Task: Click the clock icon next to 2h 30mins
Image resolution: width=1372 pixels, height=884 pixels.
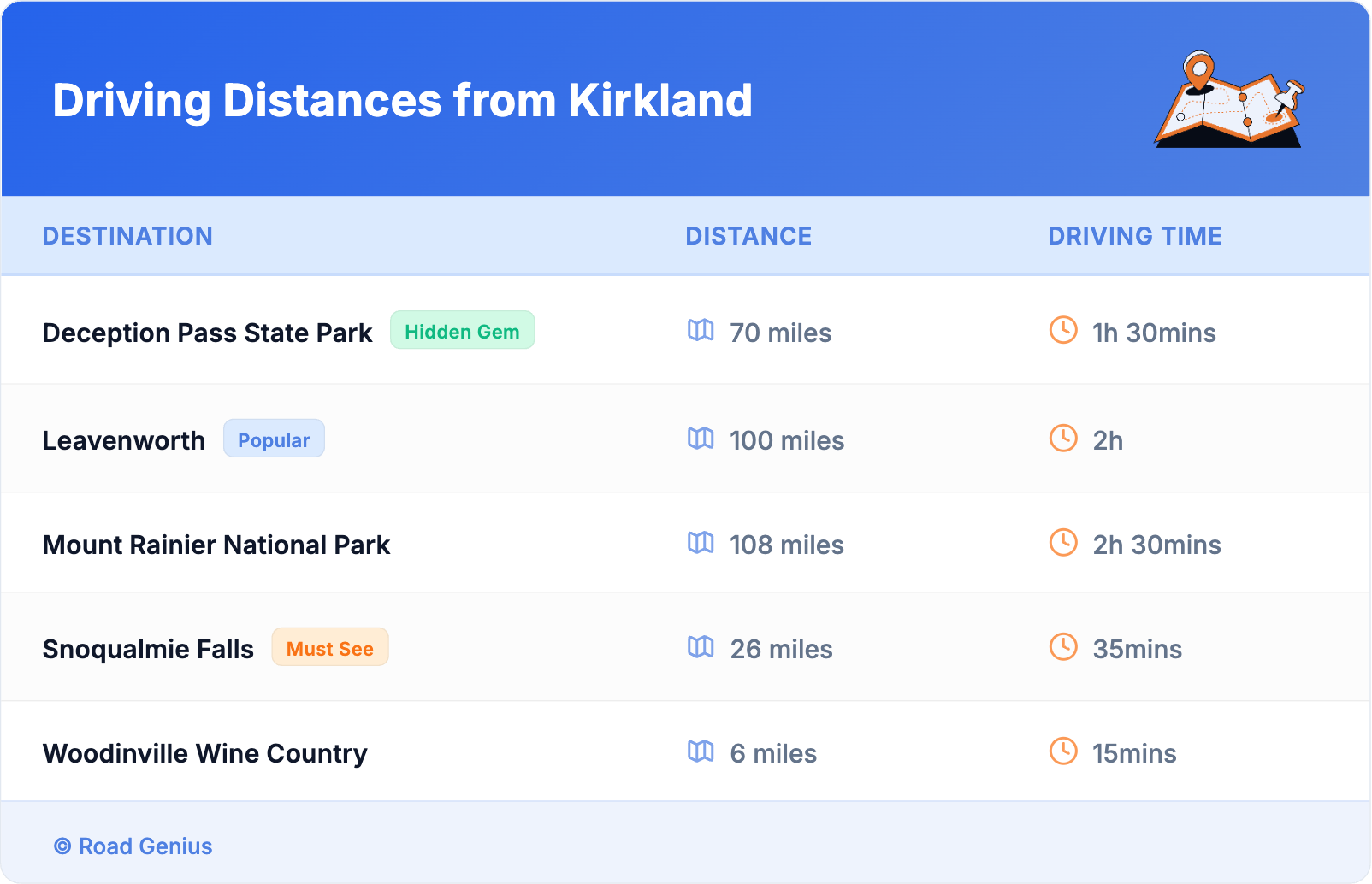Action: coord(1063,543)
